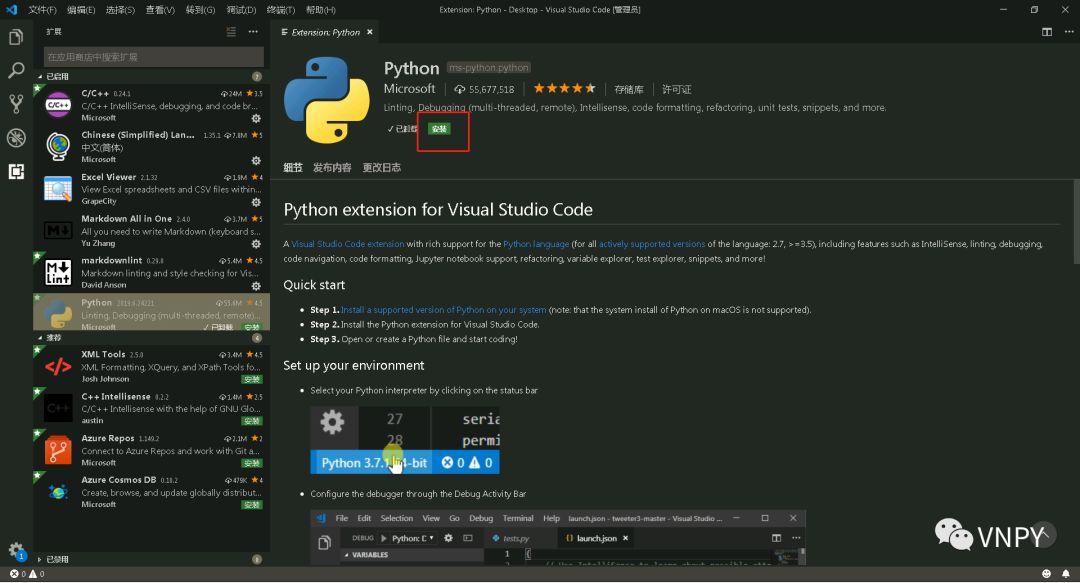Switch to the 更改日志 tab

click(x=381, y=168)
